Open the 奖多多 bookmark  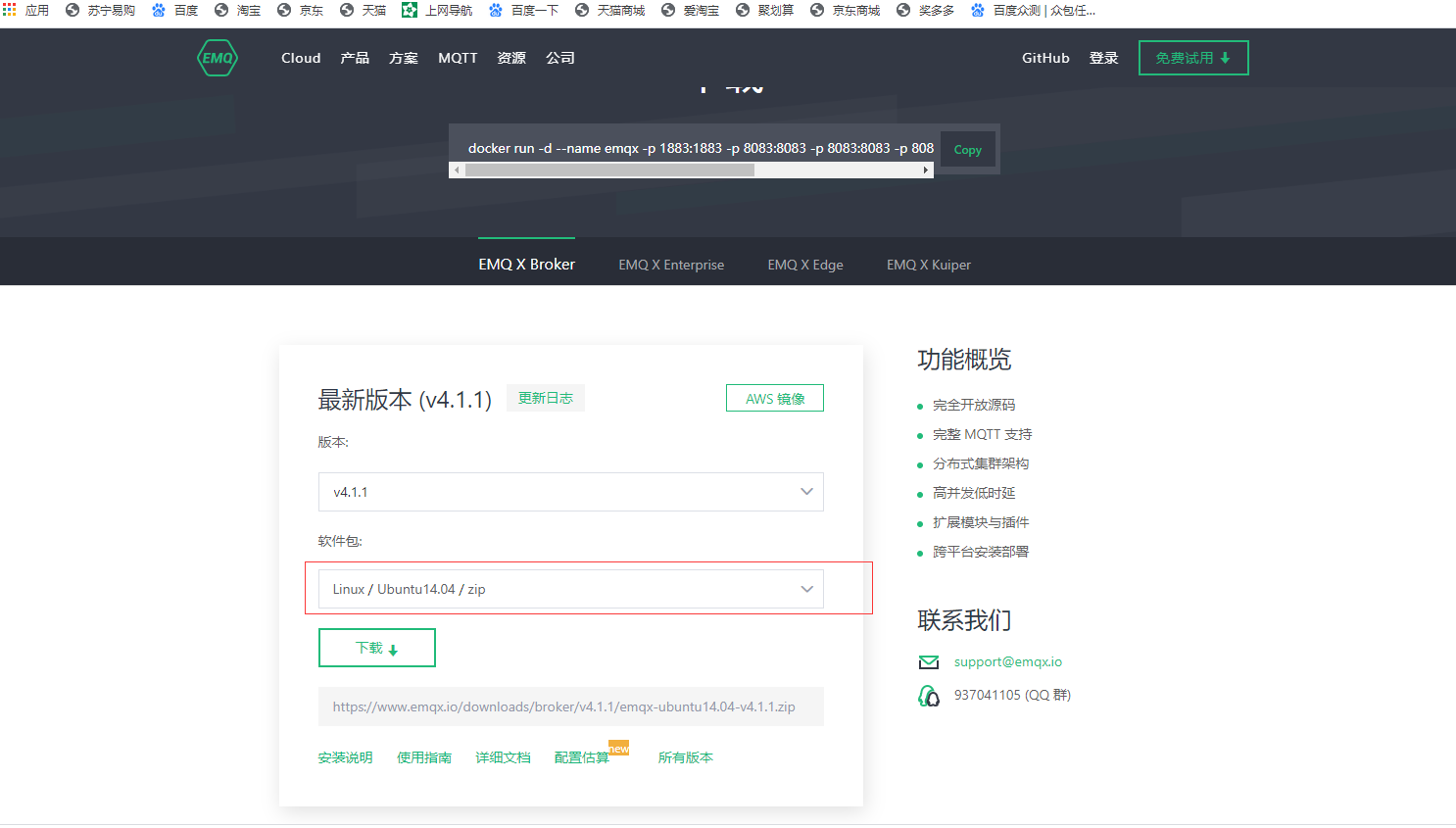(925, 10)
